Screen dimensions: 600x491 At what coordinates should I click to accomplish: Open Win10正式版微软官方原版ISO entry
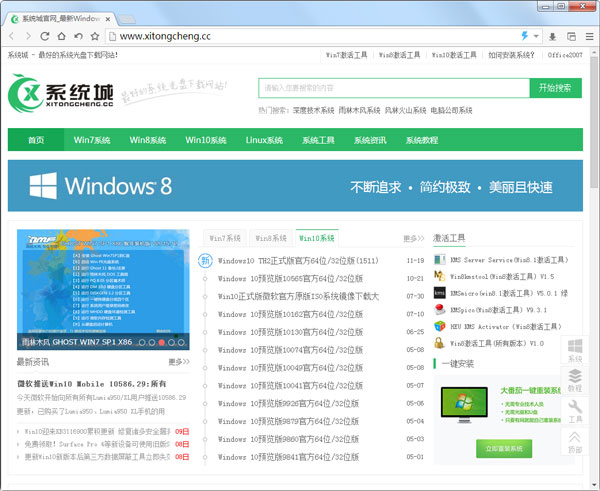click(x=298, y=297)
